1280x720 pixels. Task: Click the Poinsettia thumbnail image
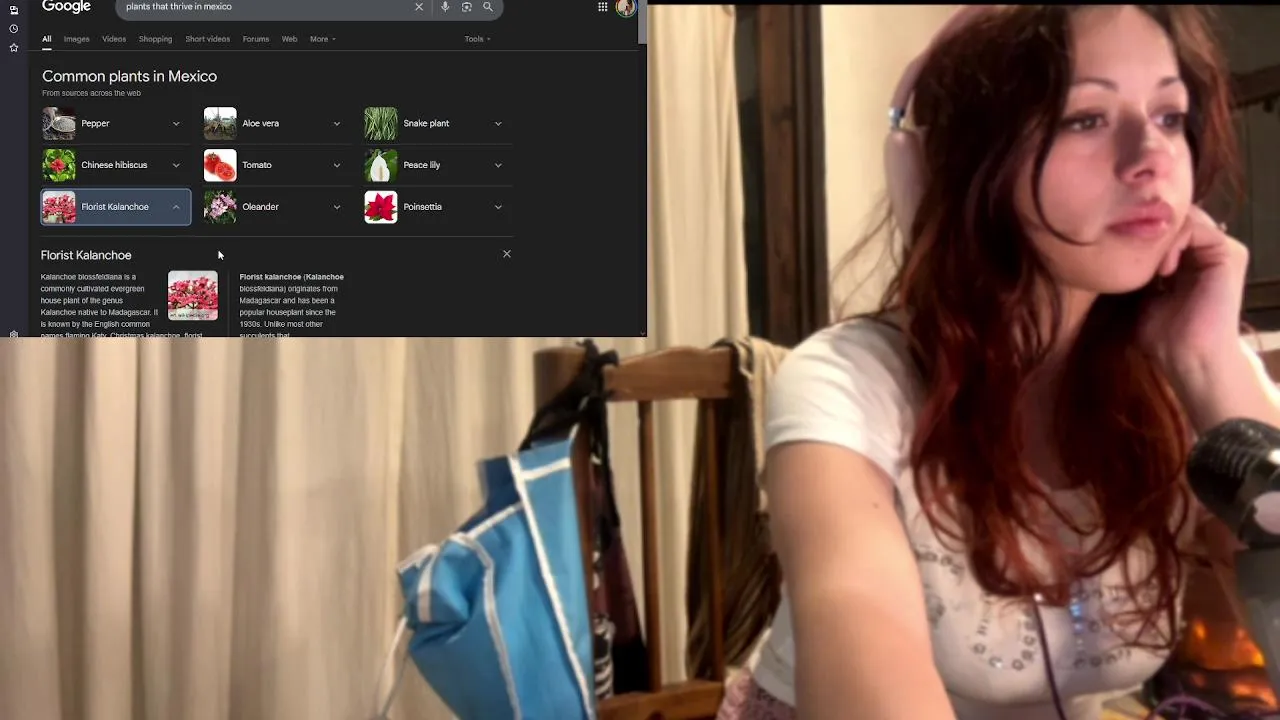[x=381, y=207]
